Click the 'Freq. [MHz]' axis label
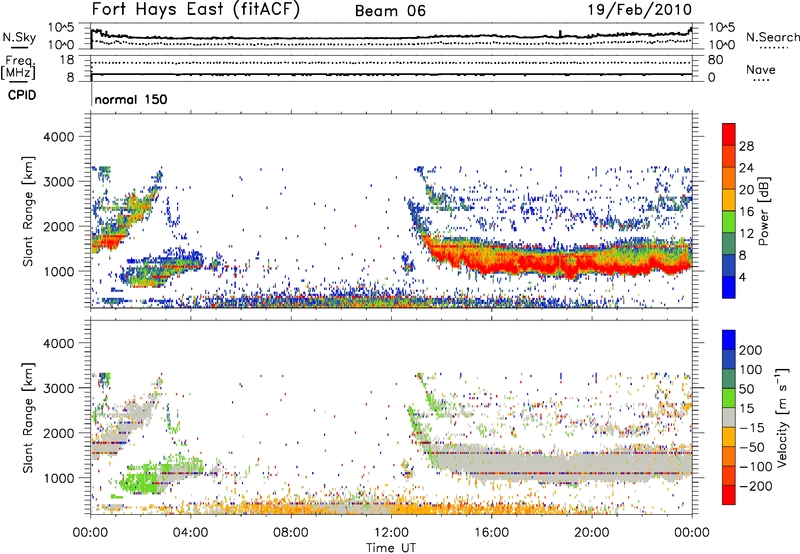Screen dimensions: 800x554 click(x=18, y=68)
